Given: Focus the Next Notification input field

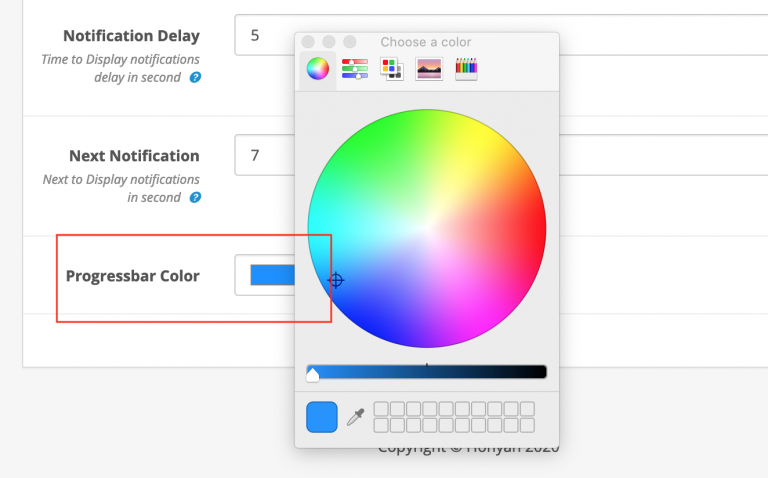Looking at the screenshot, I should 265,156.
